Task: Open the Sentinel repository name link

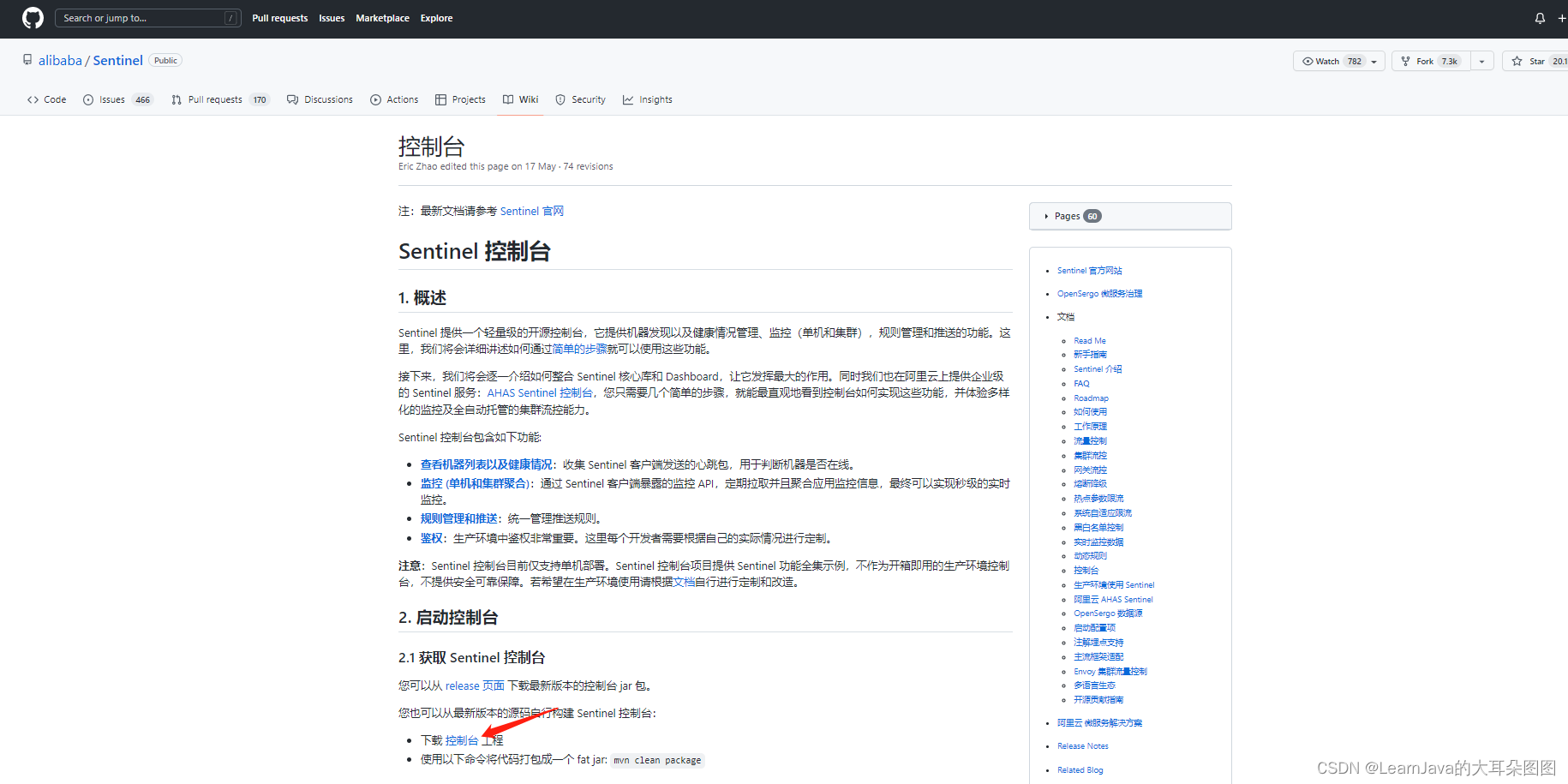Action: click(x=118, y=60)
